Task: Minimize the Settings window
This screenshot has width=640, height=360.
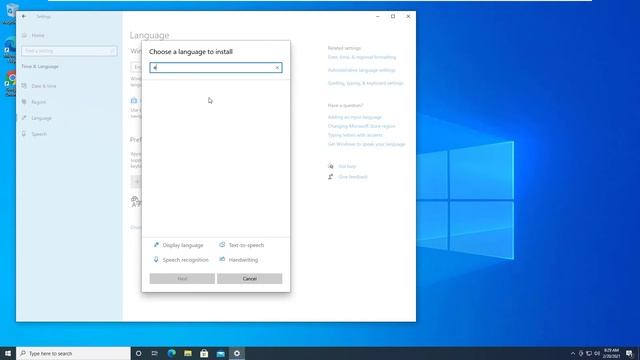Action: pyautogui.click(x=378, y=16)
